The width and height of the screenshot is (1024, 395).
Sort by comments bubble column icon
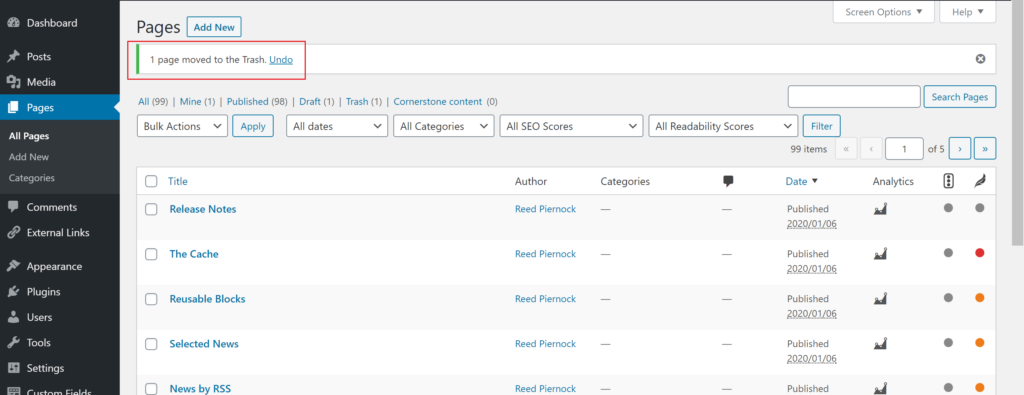point(728,182)
